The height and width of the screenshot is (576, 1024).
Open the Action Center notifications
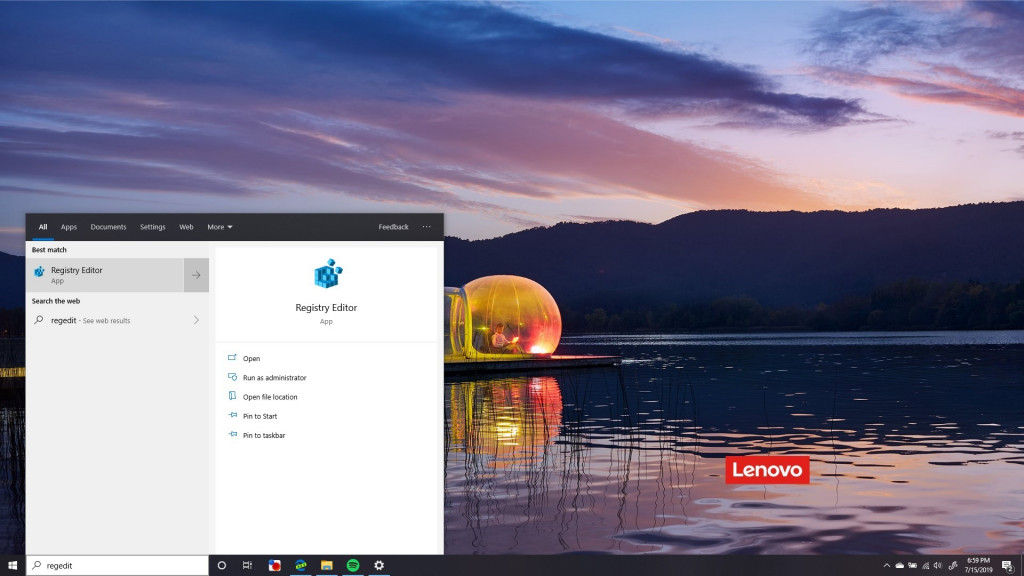[x=1005, y=565]
